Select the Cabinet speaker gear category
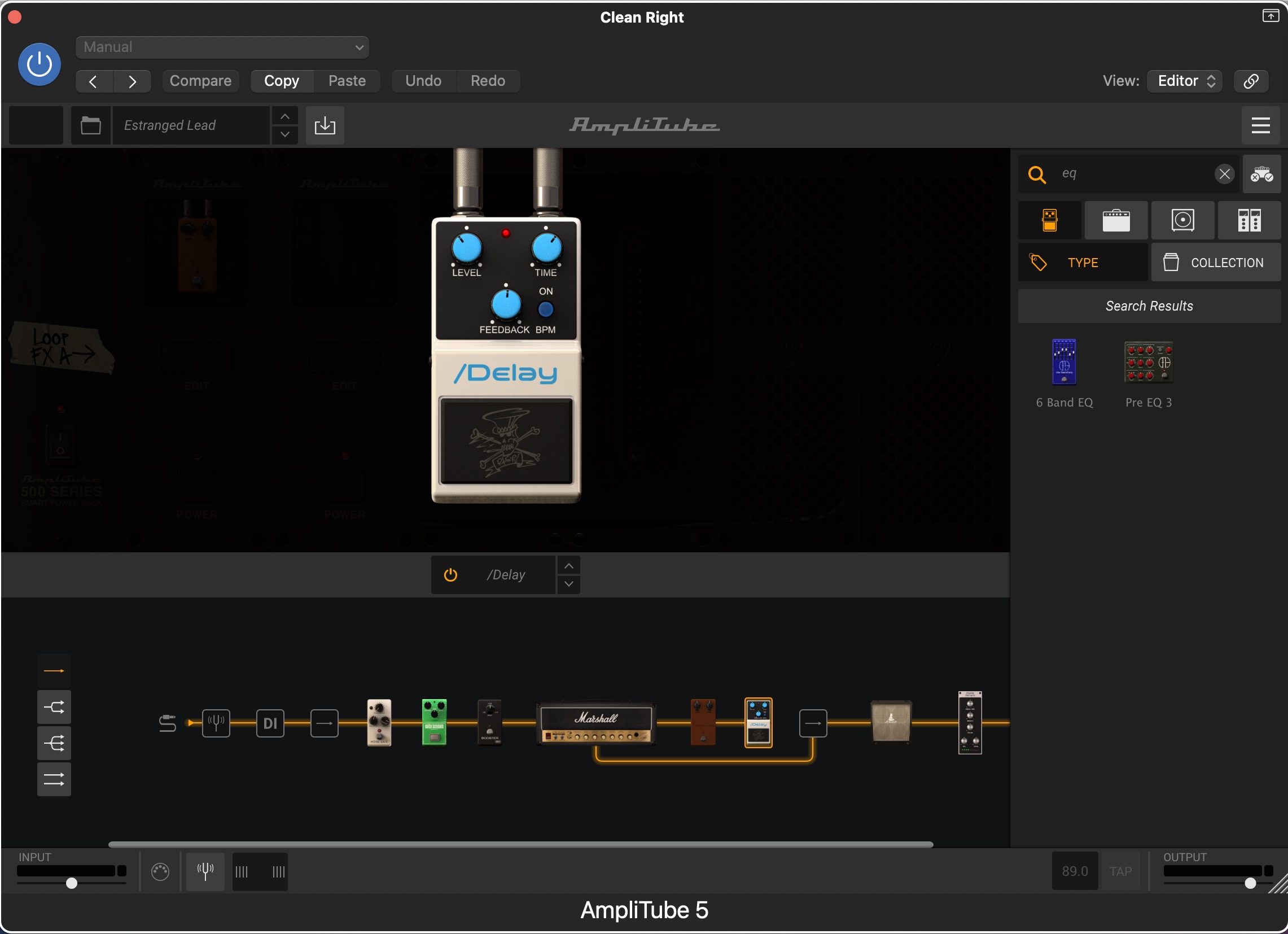This screenshot has height=934, width=1288. click(x=1182, y=220)
